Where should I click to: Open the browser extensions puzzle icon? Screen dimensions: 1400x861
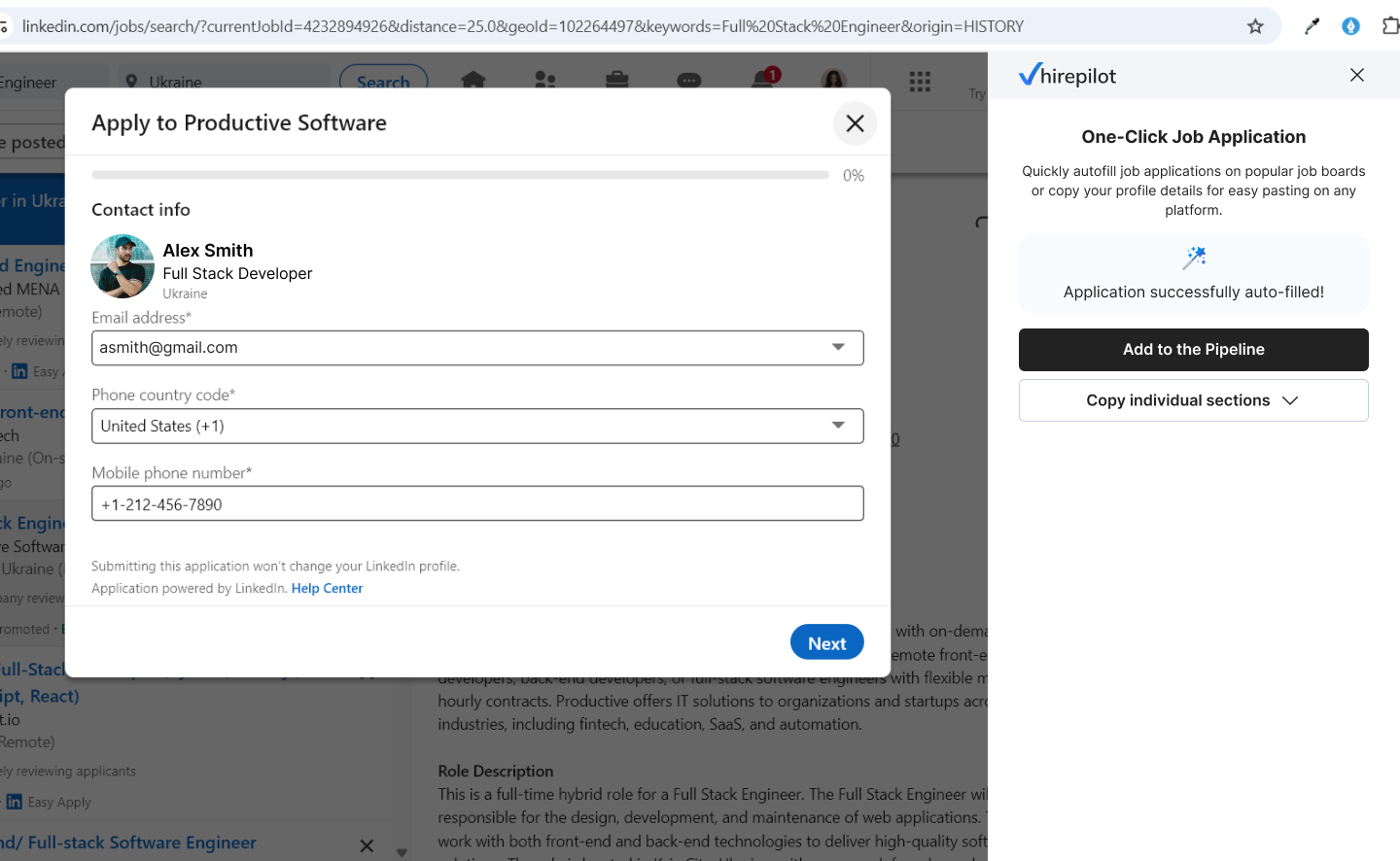[x=1389, y=26]
